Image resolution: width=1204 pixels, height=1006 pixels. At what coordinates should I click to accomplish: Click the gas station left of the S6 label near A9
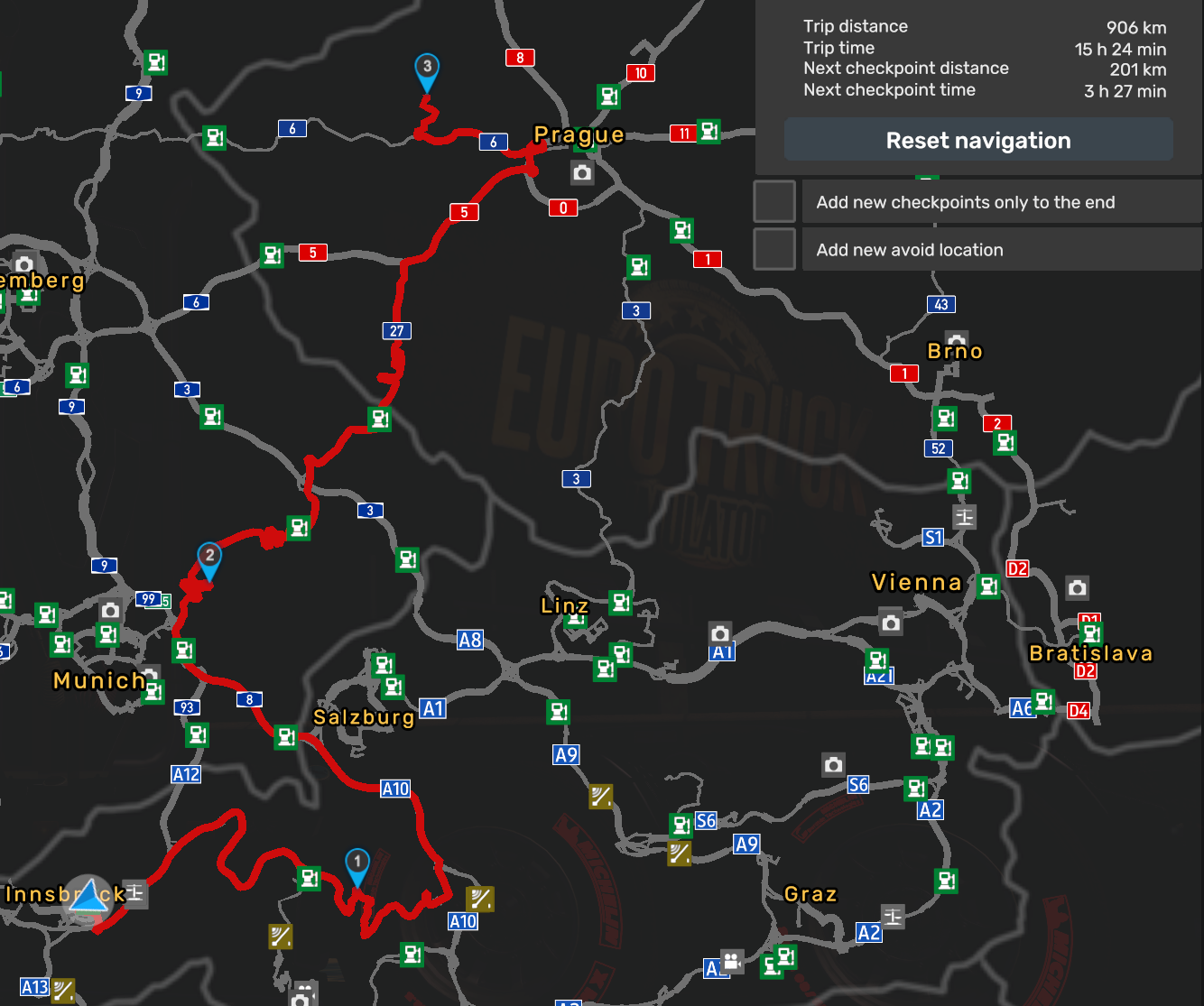coord(681,825)
